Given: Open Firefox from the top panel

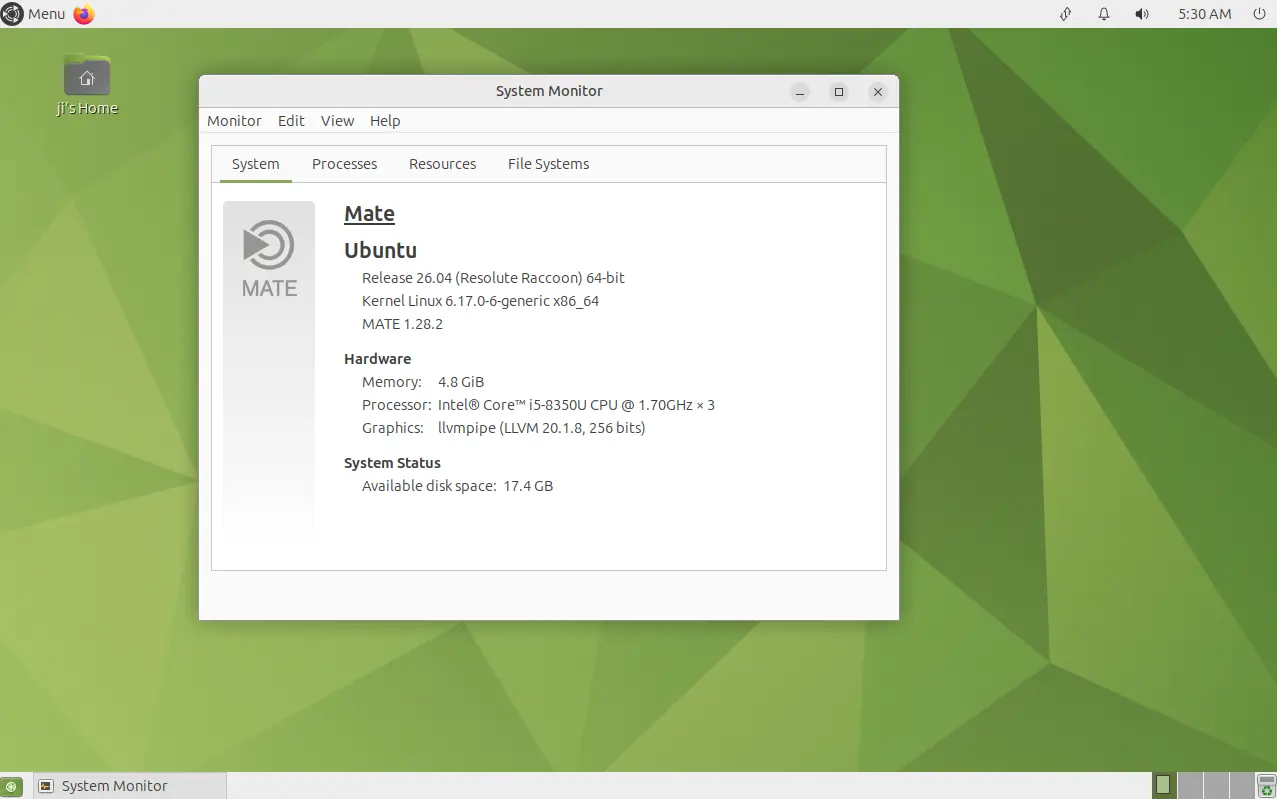Looking at the screenshot, I should coord(84,14).
